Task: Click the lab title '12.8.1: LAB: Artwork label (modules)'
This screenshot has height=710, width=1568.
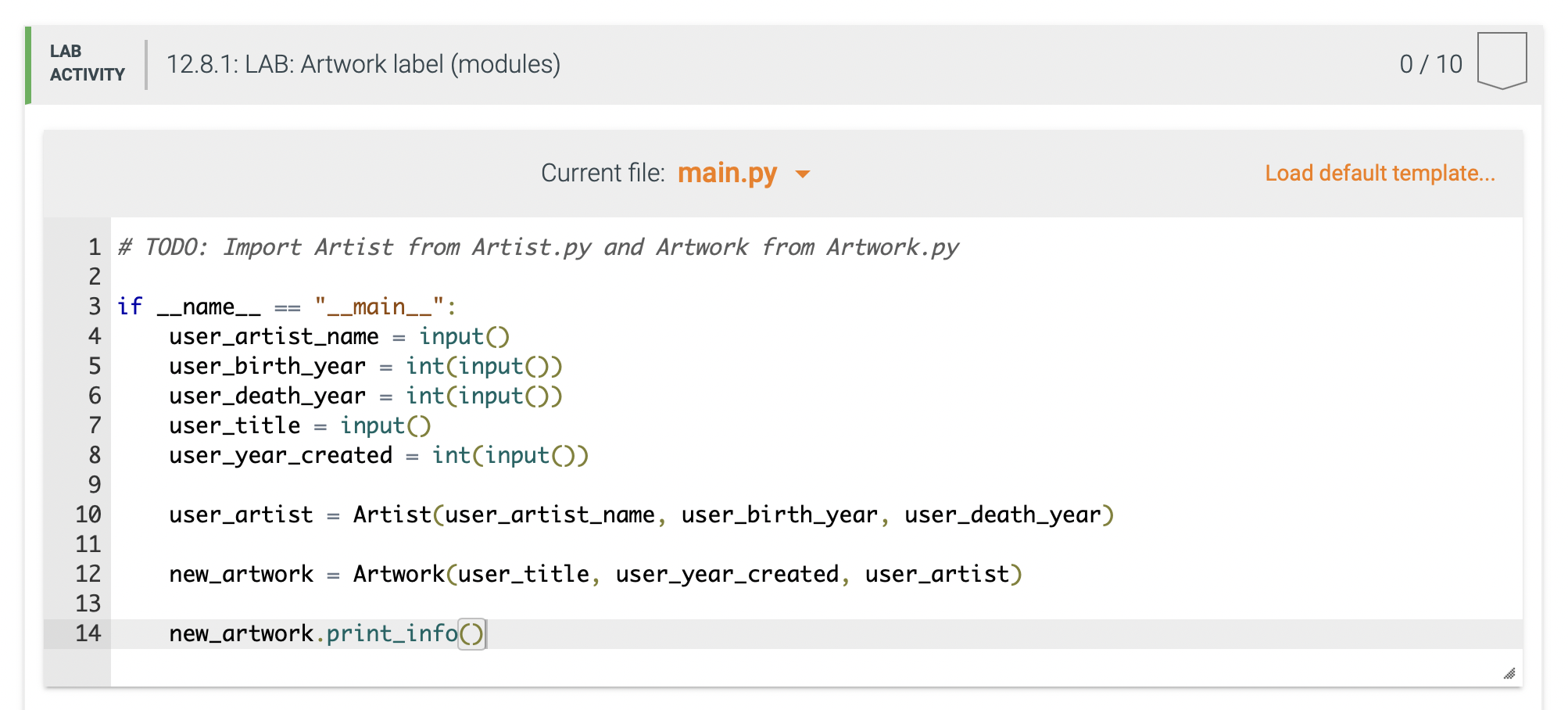Action: pyautogui.click(x=363, y=64)
